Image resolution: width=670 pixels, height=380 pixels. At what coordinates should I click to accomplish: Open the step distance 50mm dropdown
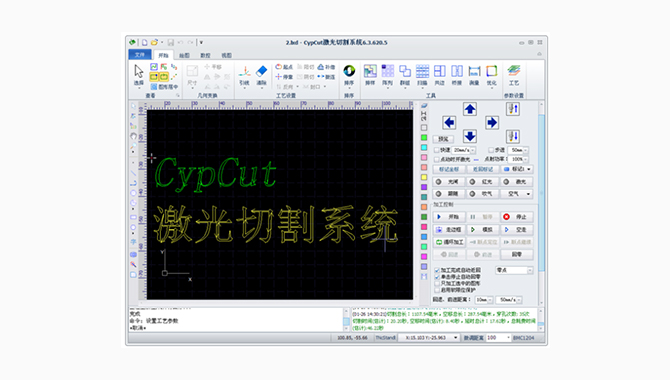pyautogui.click(x=518, y=150)
